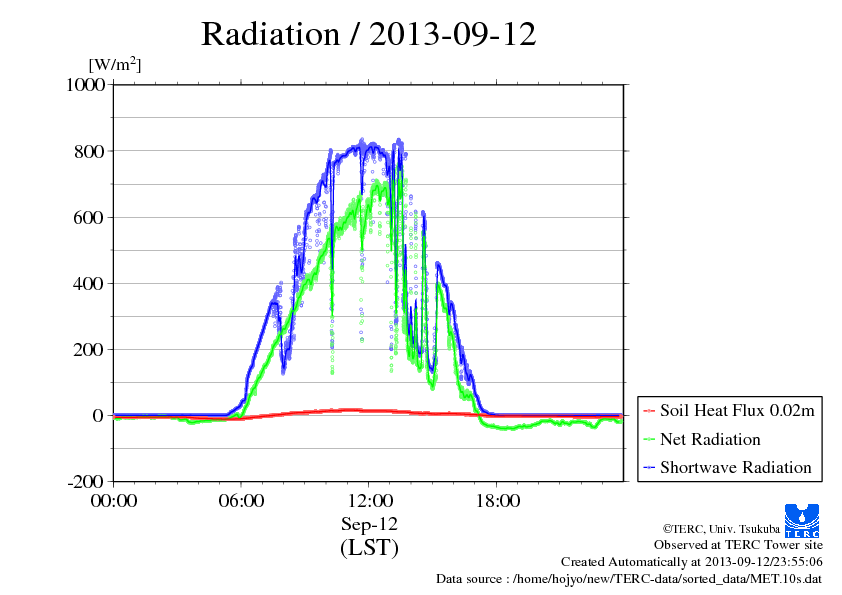Click the green Net Radiation legend marker

pyautogui.click(x=648, y=439)
